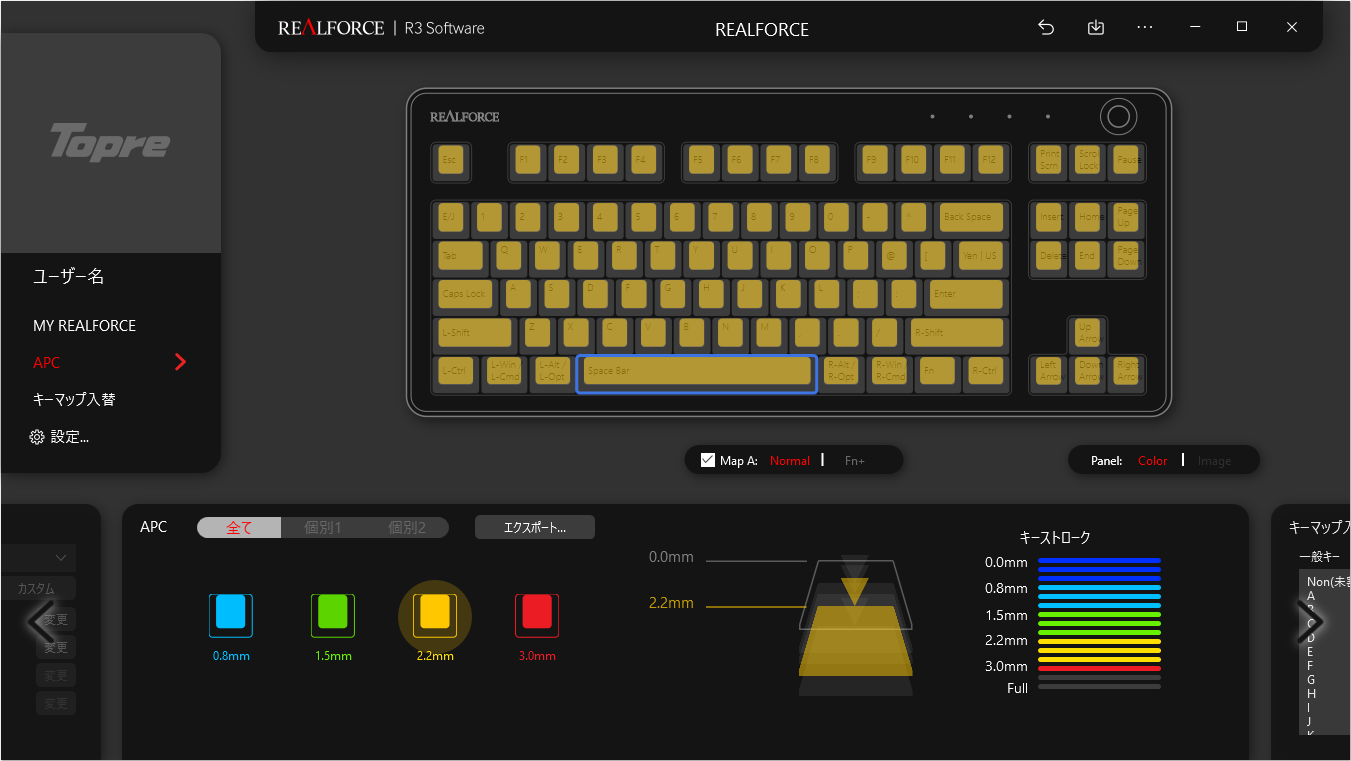The height and width of the screenshot is (761, 1351).
Task: Toggle the Map A checkbox
Action: pos(708,460)
